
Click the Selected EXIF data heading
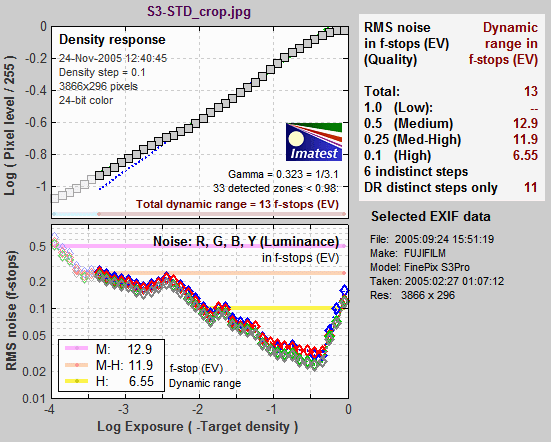click(431, 216)
